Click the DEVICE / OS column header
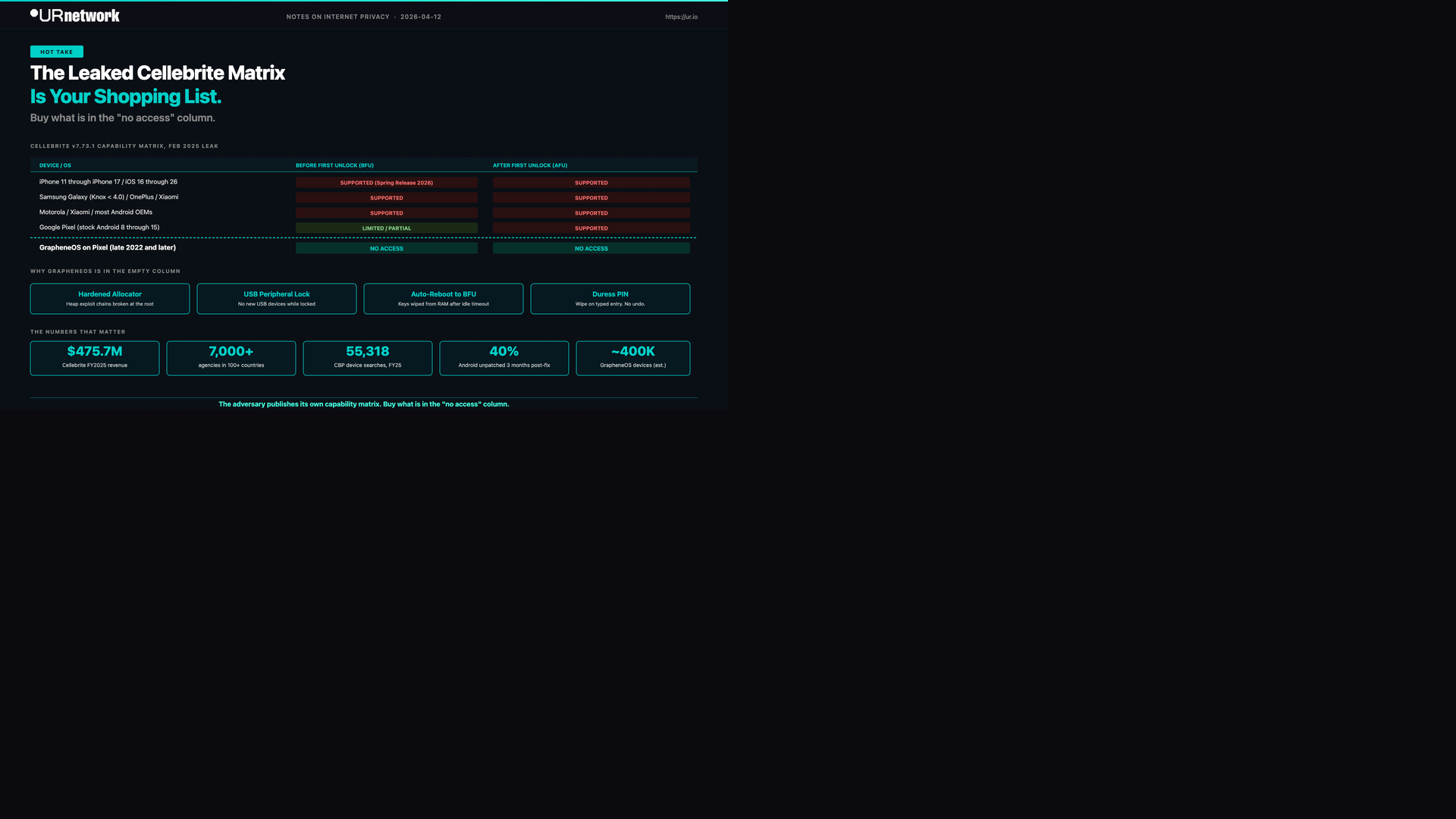1456x819 pixels. pyautogui.click(x=55, y=165)
